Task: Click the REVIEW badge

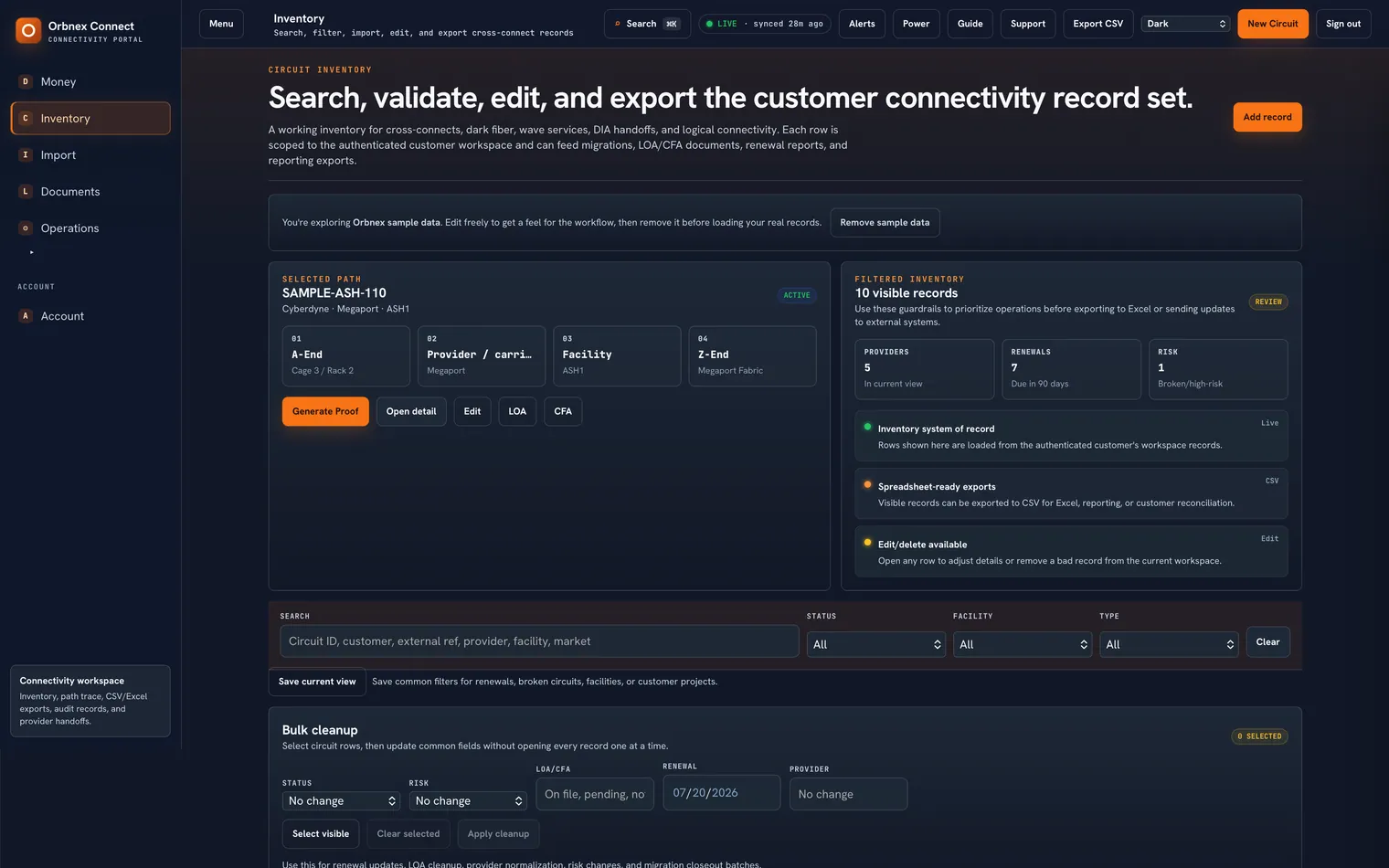Action: [x=1268, y=302]
